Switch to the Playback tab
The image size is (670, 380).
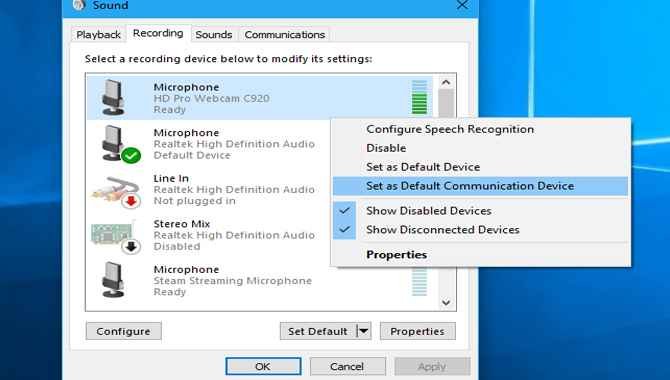[x=98, y=35]
